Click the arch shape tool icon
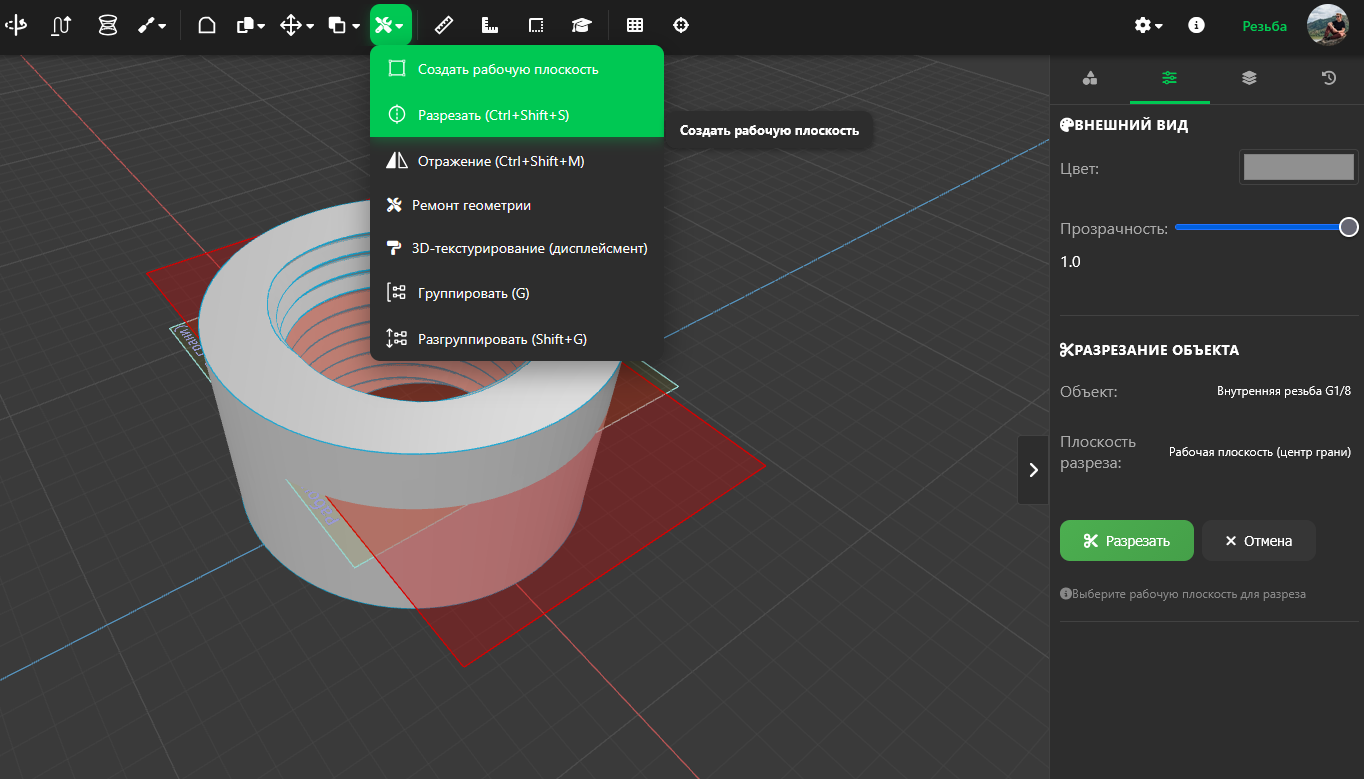 (x=207, y=26)
